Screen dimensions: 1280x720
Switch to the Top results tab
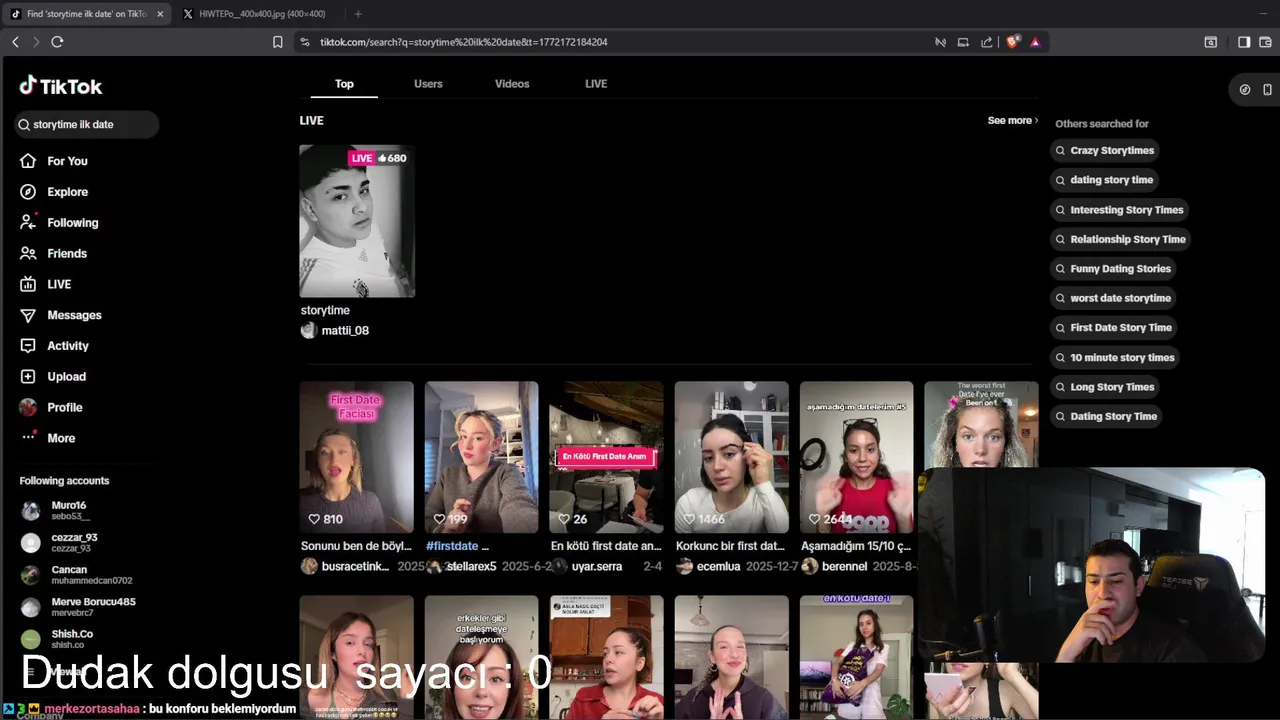[x=344, y=84]
